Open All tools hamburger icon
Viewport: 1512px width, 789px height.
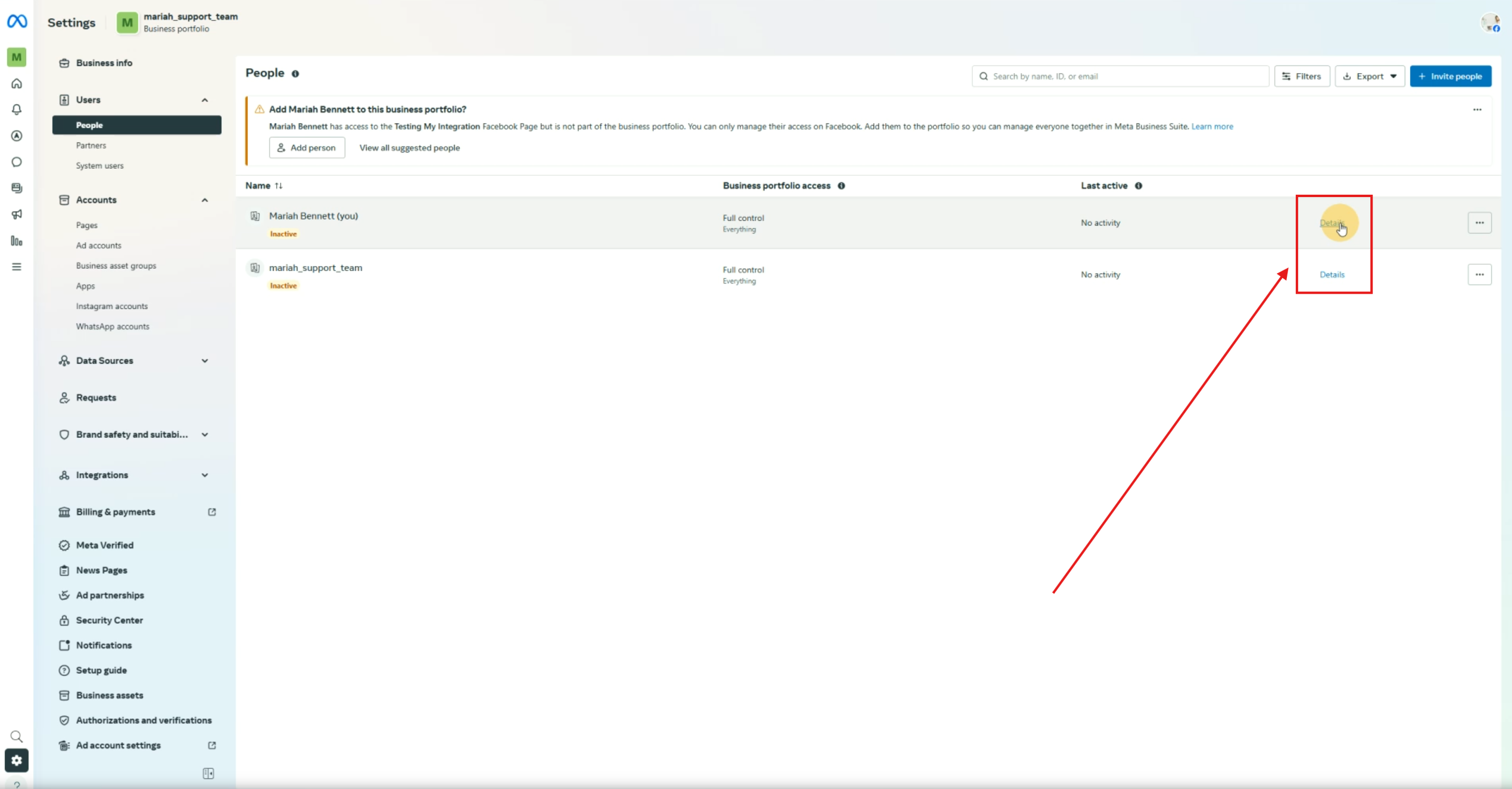pyautogui.click(x=17, y=267)
